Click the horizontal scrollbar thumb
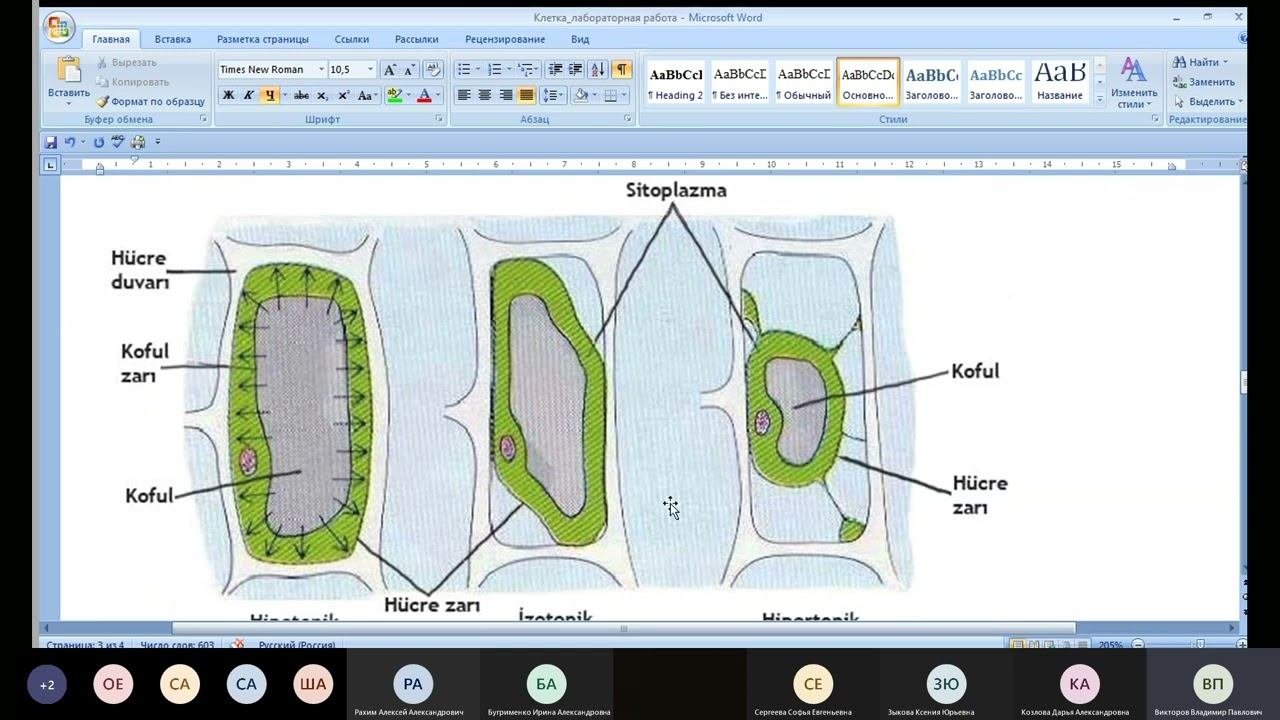This screenshot has width=1280, height=720. coord(624,629)
